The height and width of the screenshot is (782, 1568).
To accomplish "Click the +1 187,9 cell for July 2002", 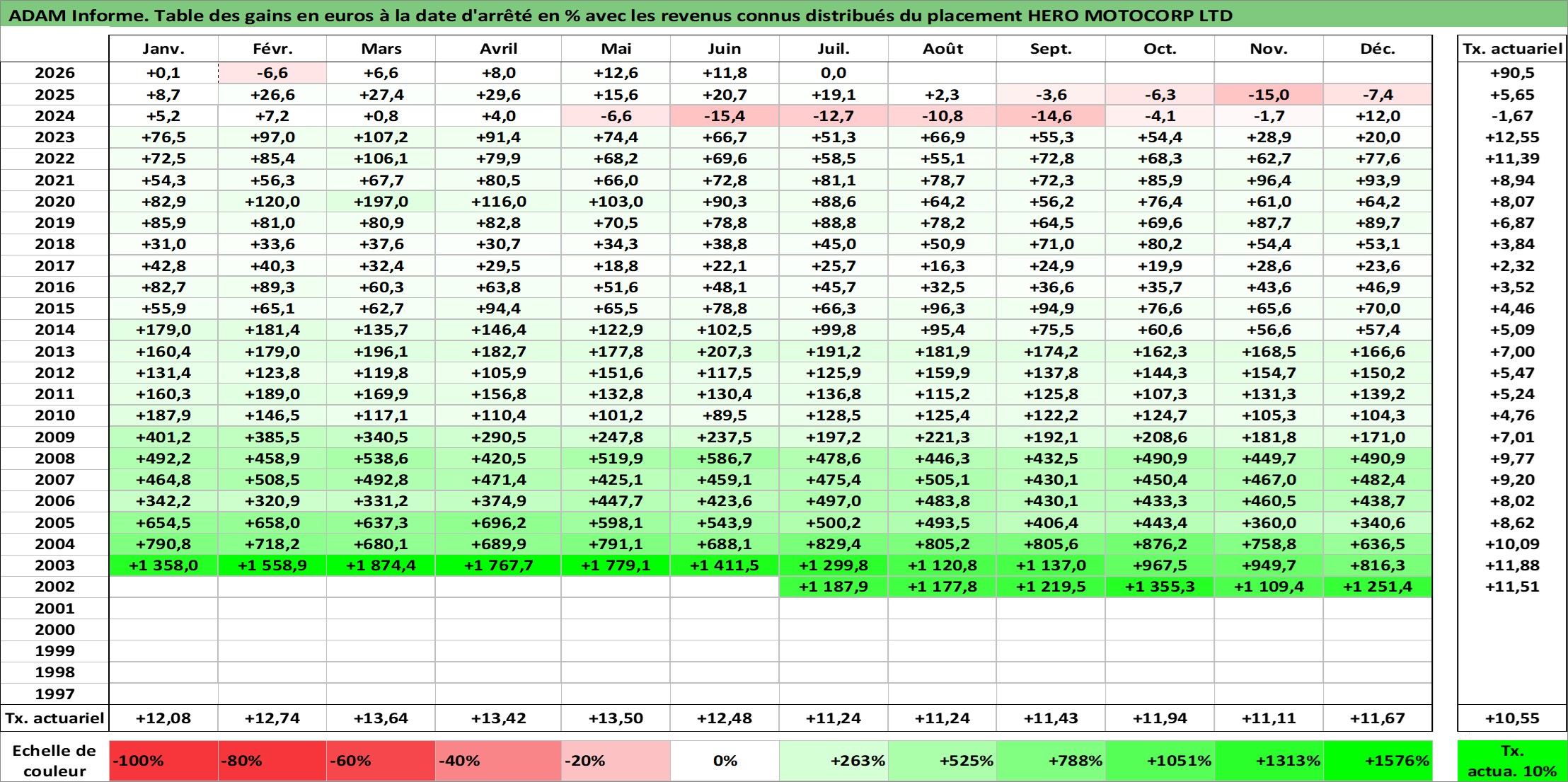I will (834, 587).
